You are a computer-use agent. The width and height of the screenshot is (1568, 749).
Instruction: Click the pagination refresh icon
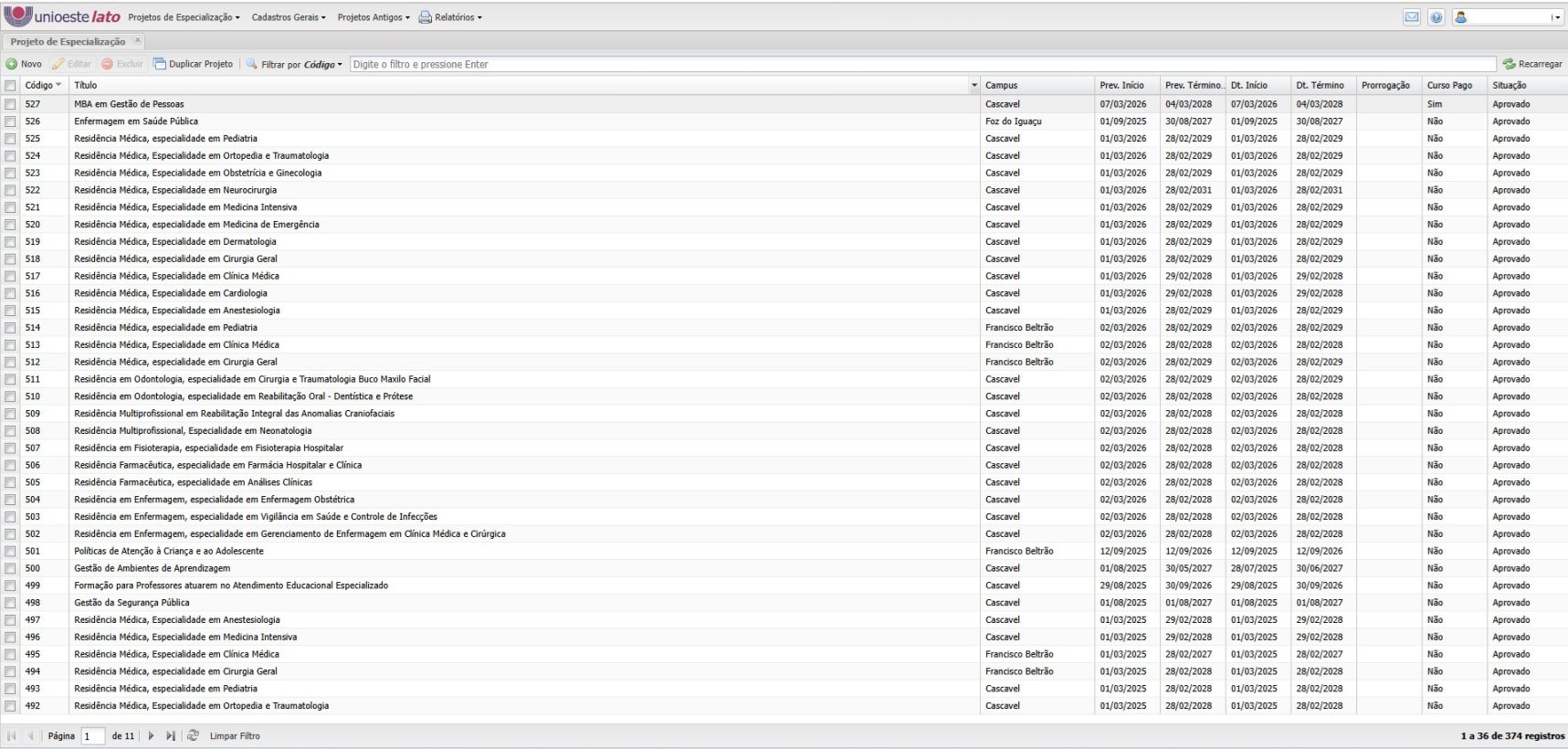[x=193, y=735]
